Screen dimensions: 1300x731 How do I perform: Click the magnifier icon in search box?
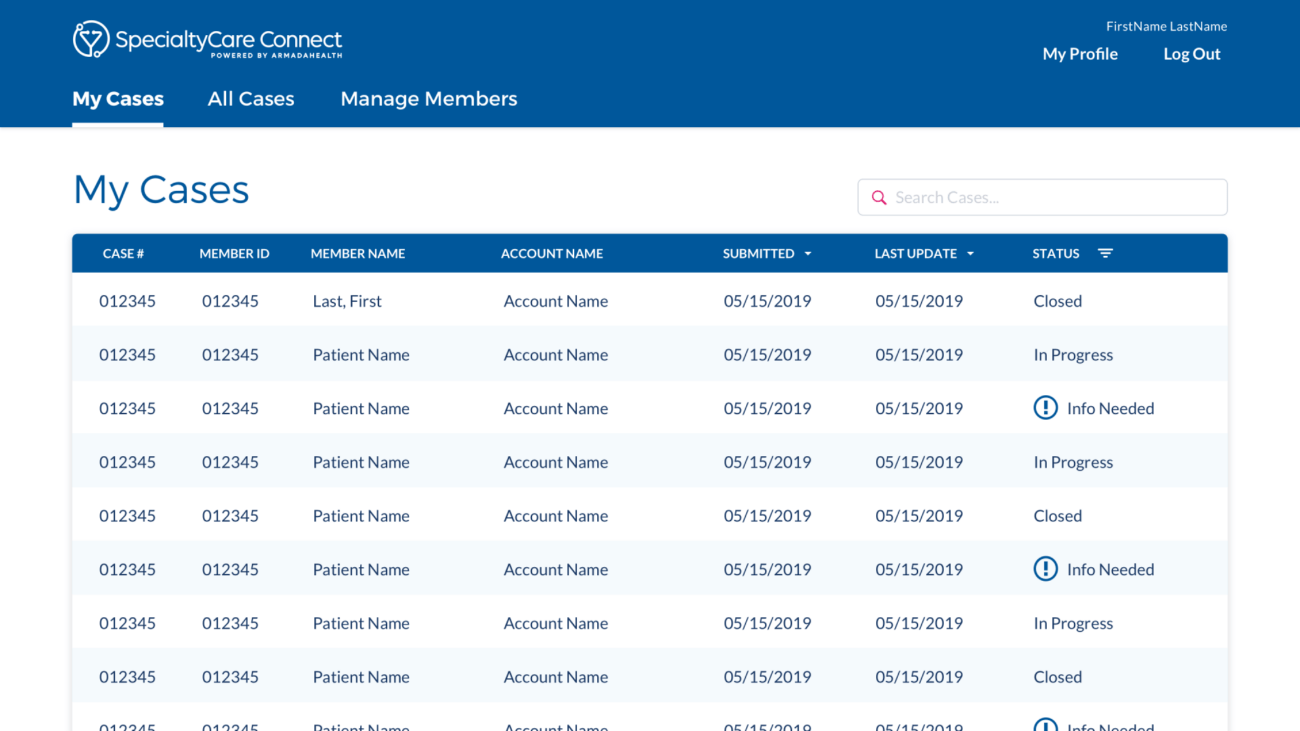click(879, 198)
